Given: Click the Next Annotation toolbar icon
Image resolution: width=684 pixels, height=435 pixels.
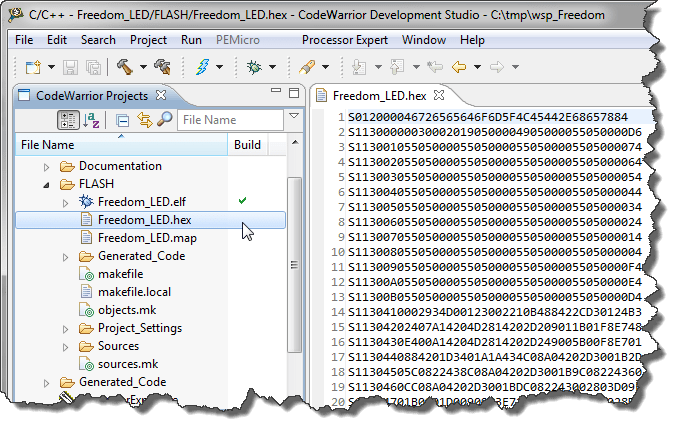Looking at the screenshot, I should click(x=359, y=67).
